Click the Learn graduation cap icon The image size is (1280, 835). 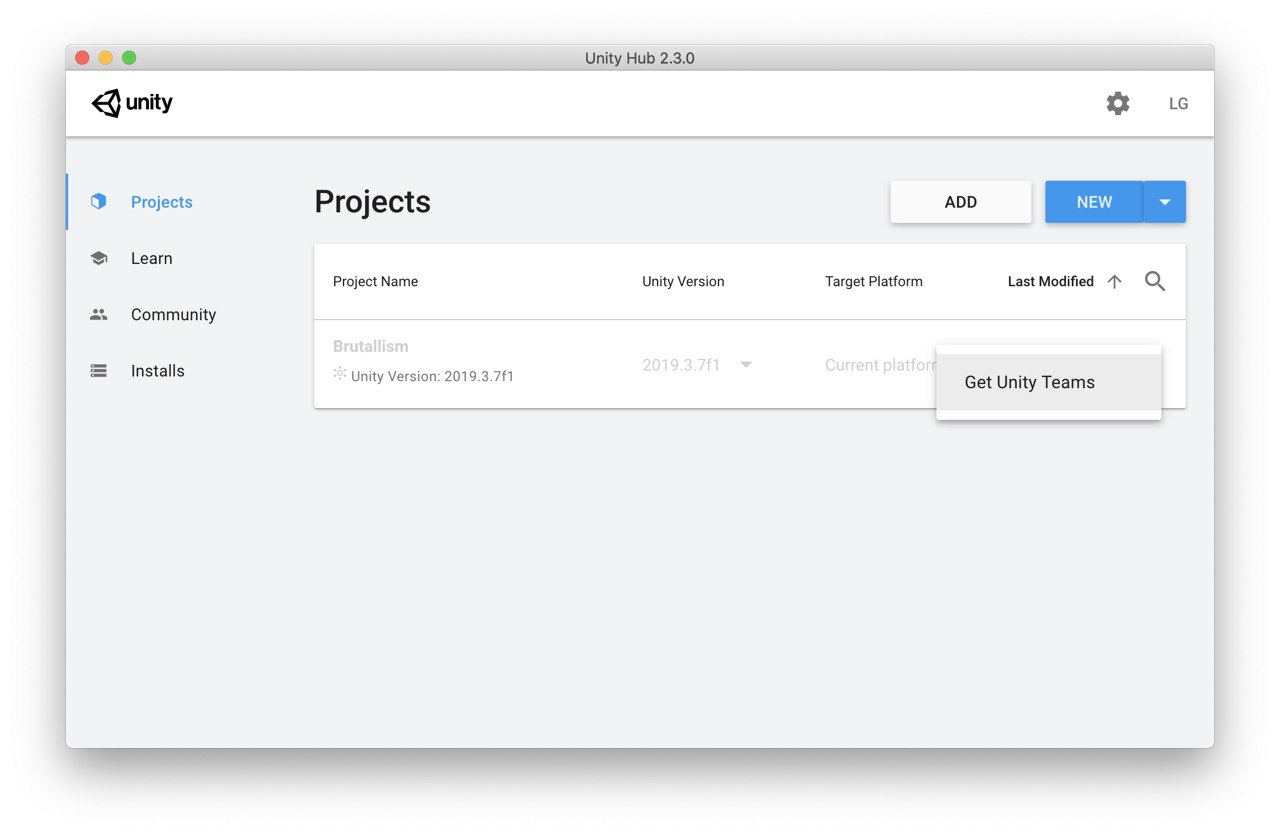tap(98, 258)
